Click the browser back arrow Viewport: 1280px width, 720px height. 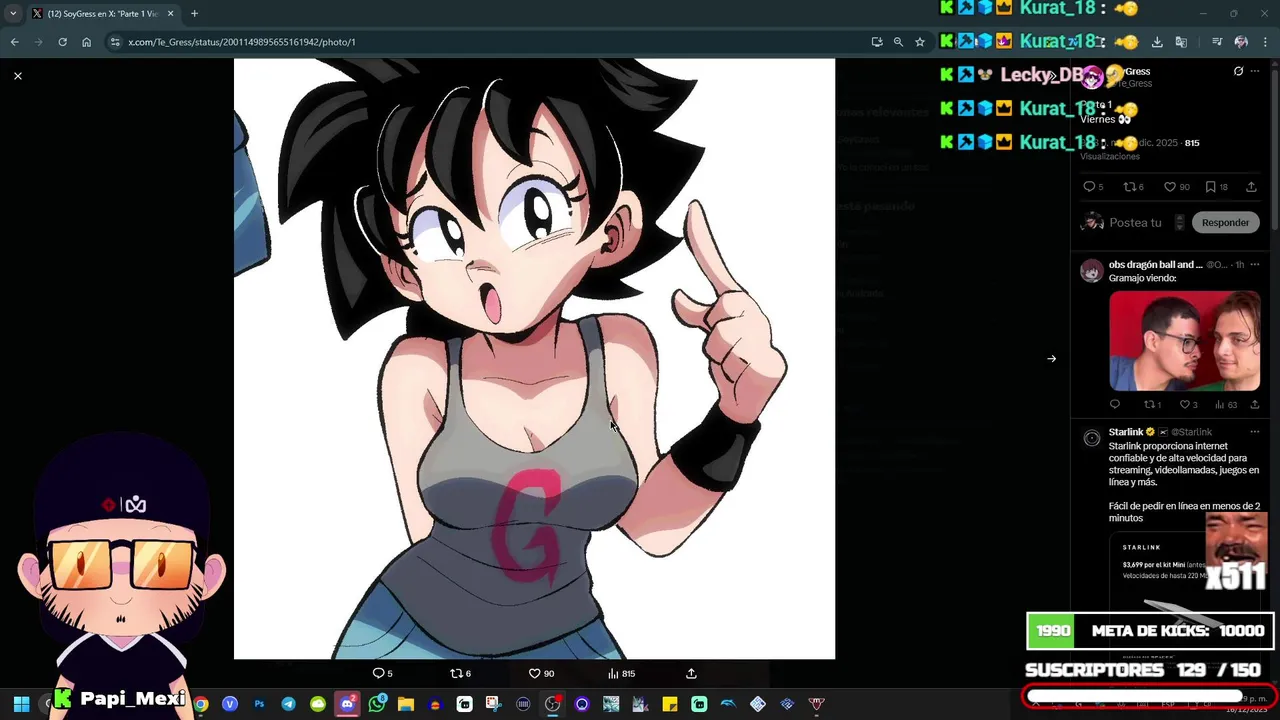click(14, 42)
